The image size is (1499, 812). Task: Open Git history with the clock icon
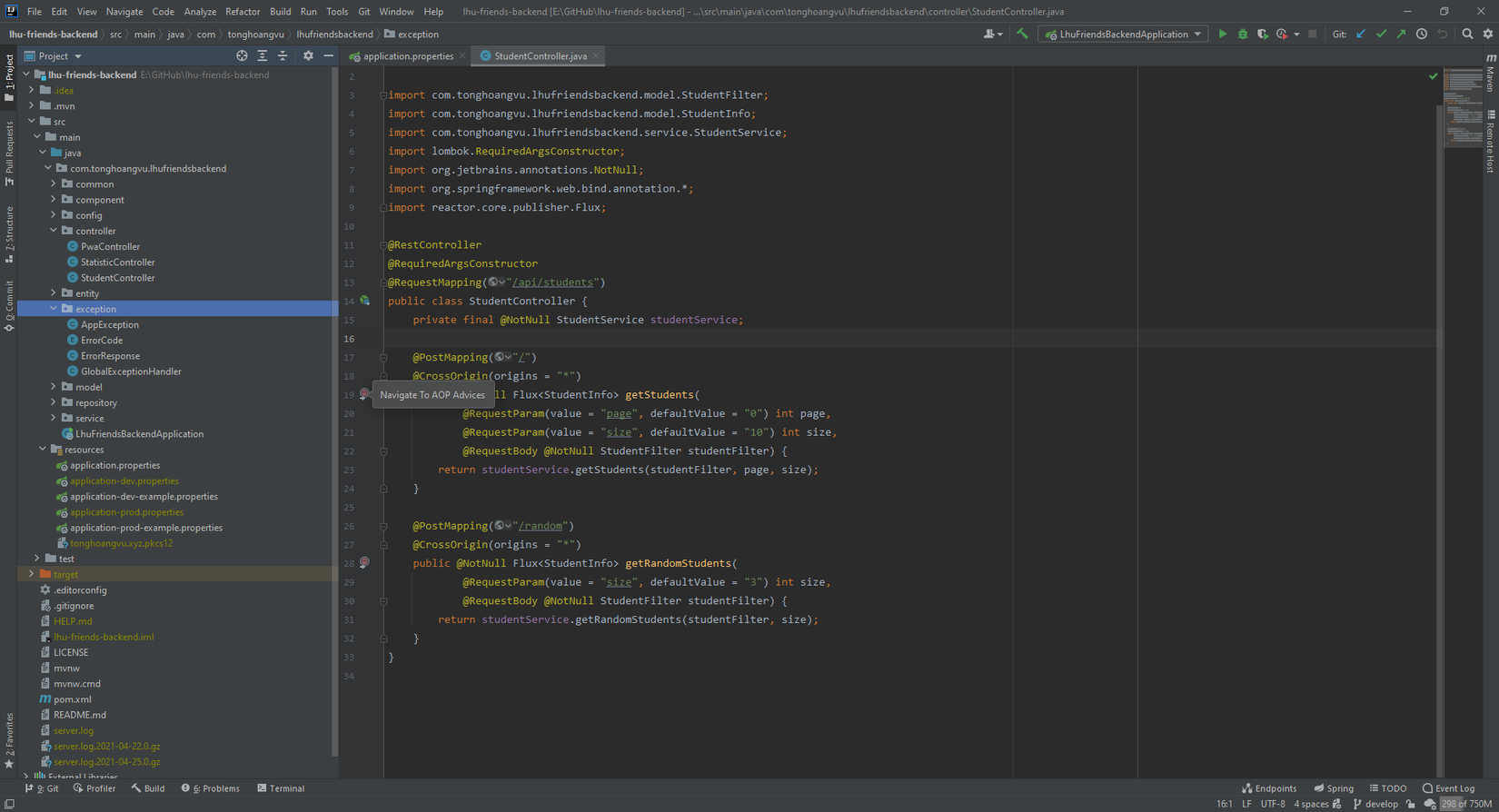(1422, 35)
